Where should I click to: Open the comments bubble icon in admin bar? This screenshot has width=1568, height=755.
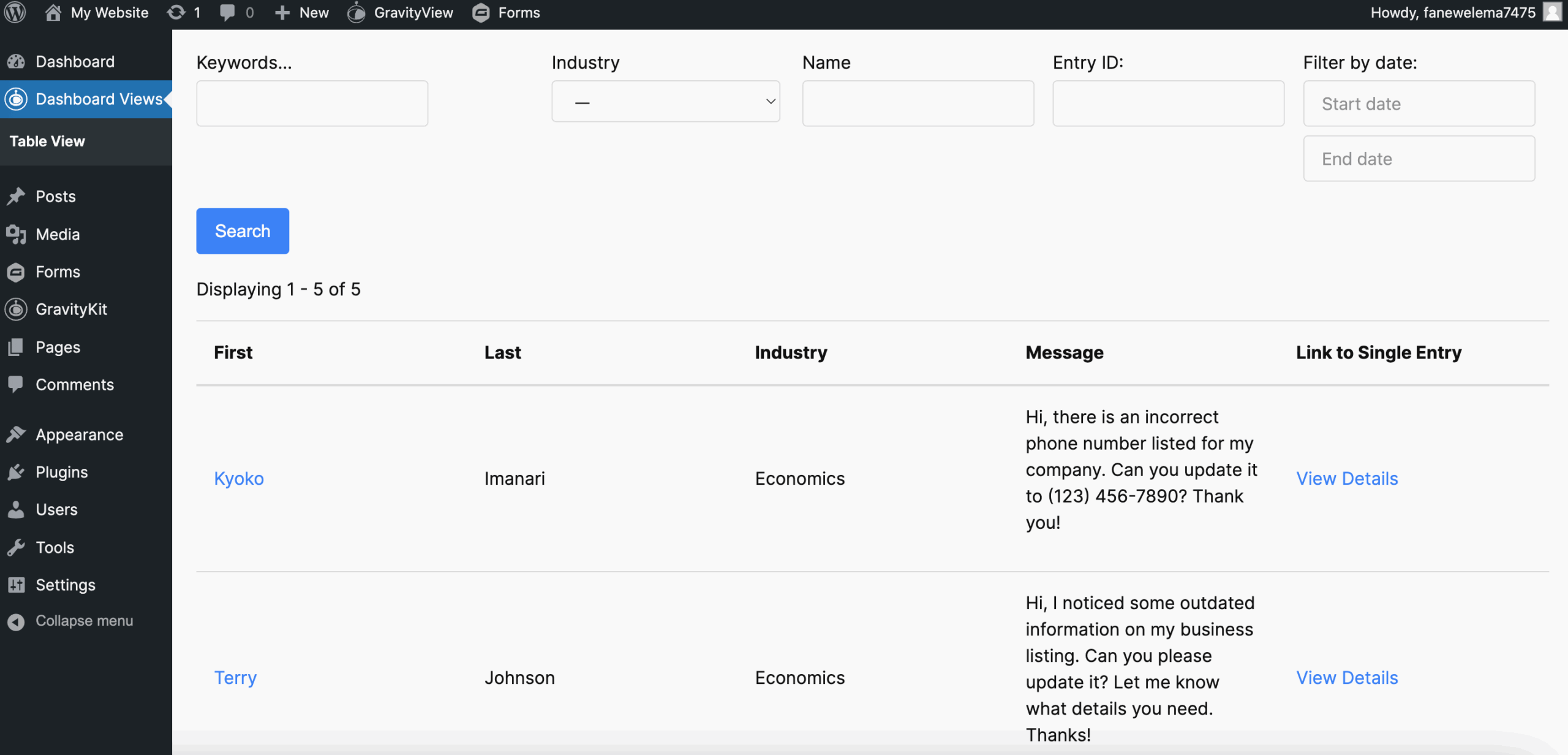pos(227,12)
